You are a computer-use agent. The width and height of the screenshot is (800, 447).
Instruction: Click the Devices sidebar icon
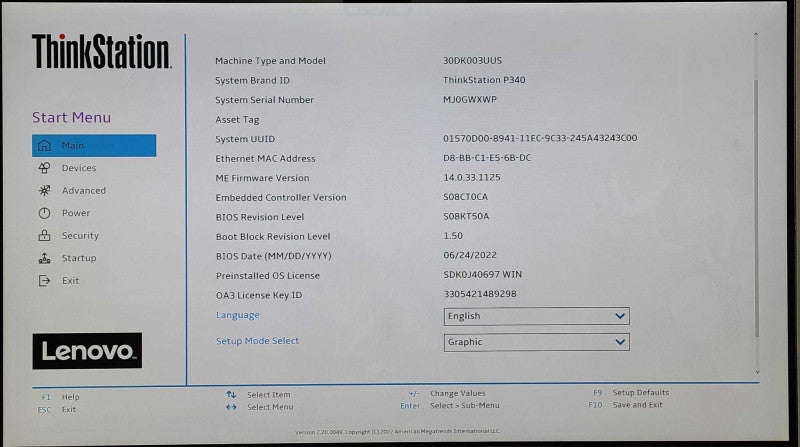click(44, 168)
